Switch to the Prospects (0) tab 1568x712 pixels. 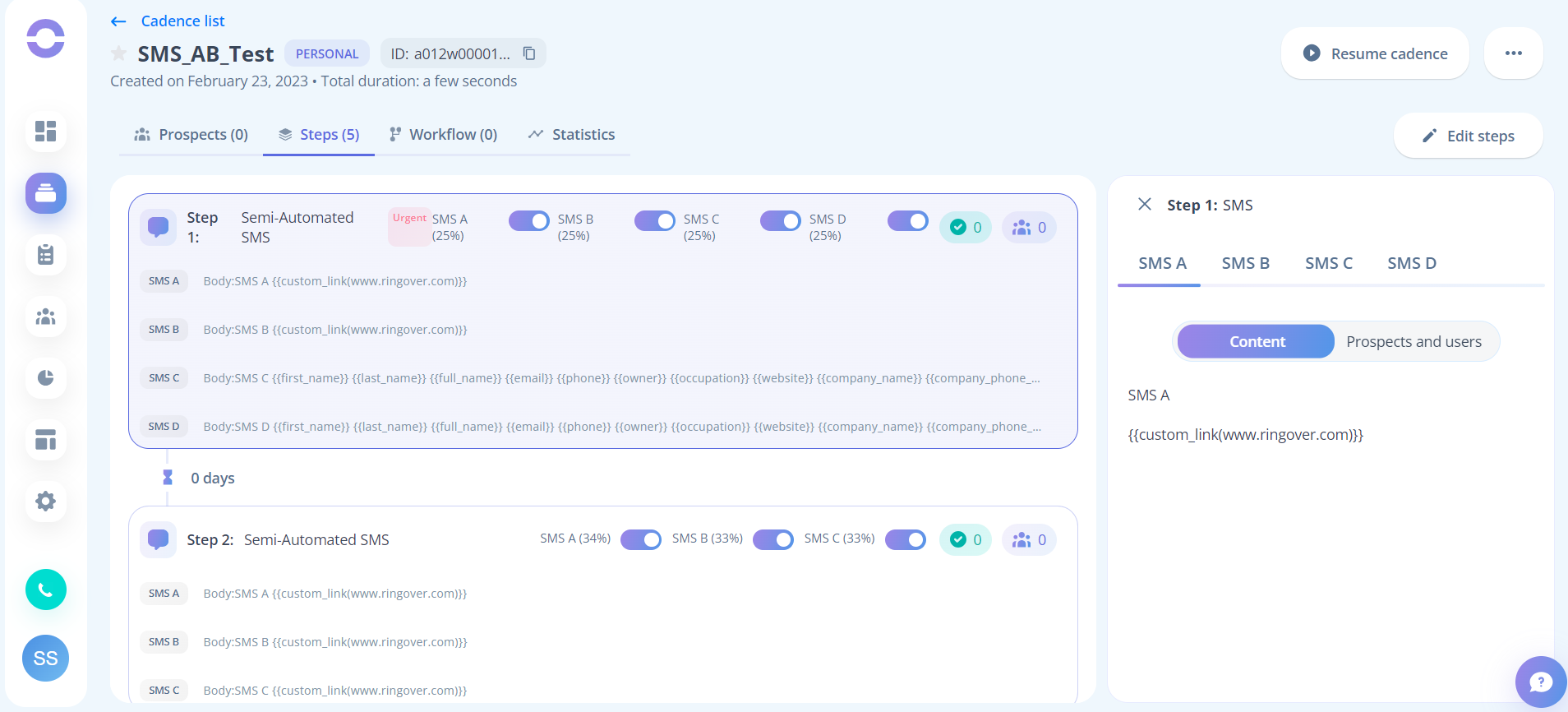click(191, 134)
